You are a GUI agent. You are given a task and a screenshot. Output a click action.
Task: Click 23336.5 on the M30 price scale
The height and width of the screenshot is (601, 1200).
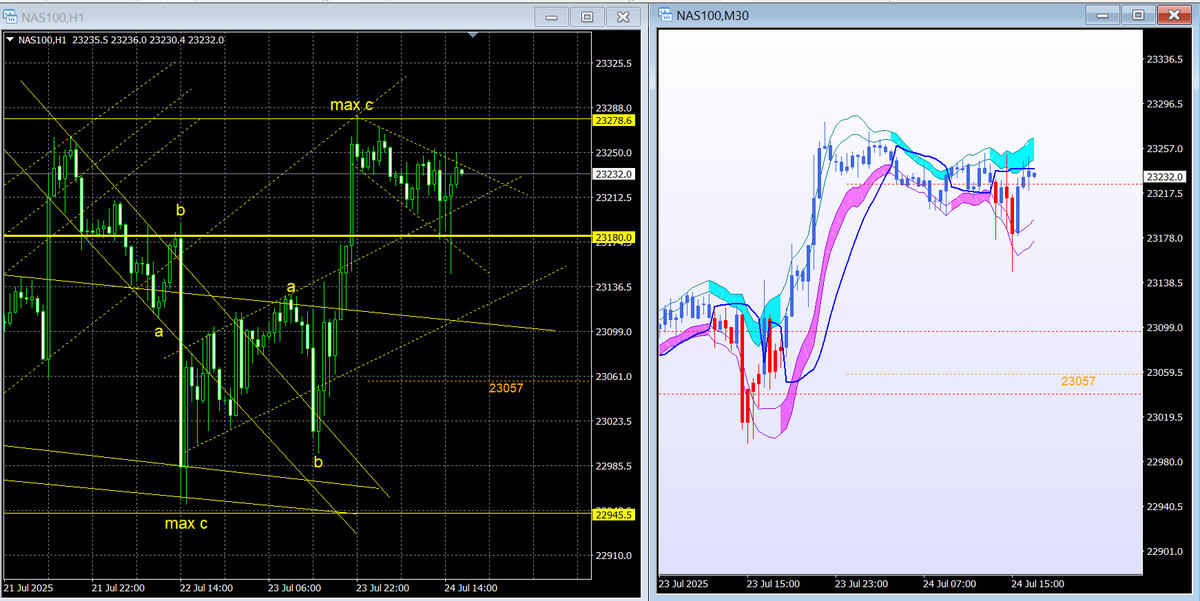click(x=1166, y=60)
